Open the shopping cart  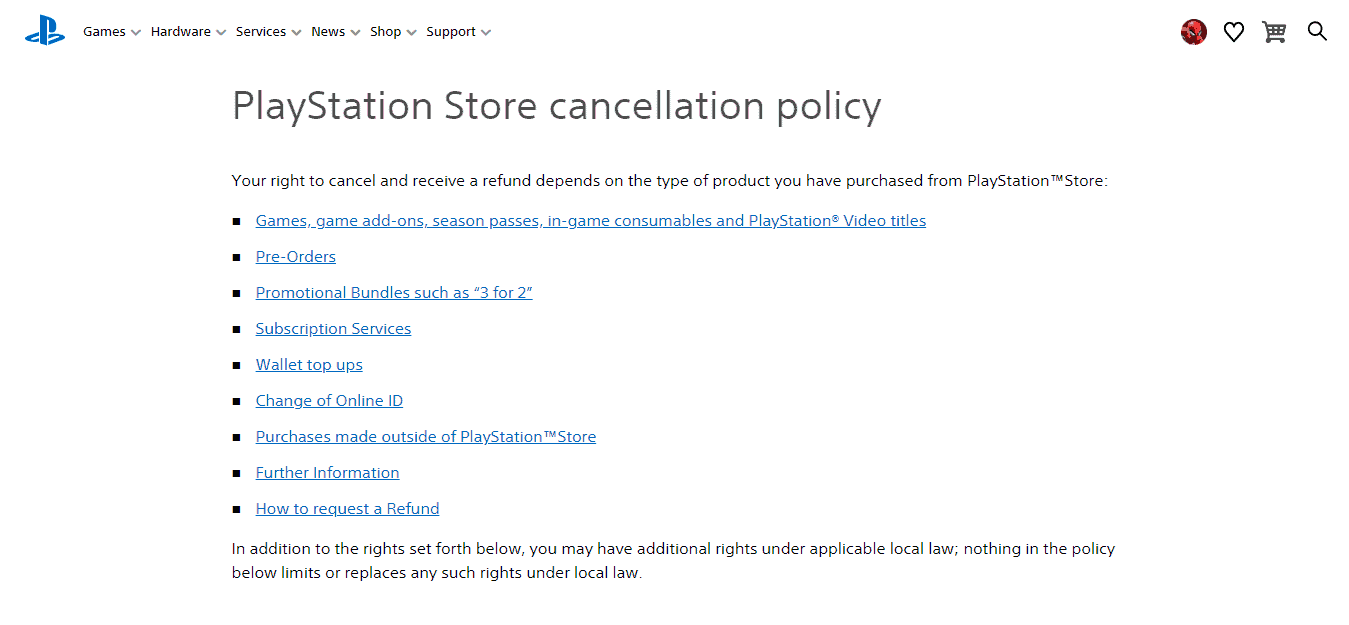coord(1274,31)
